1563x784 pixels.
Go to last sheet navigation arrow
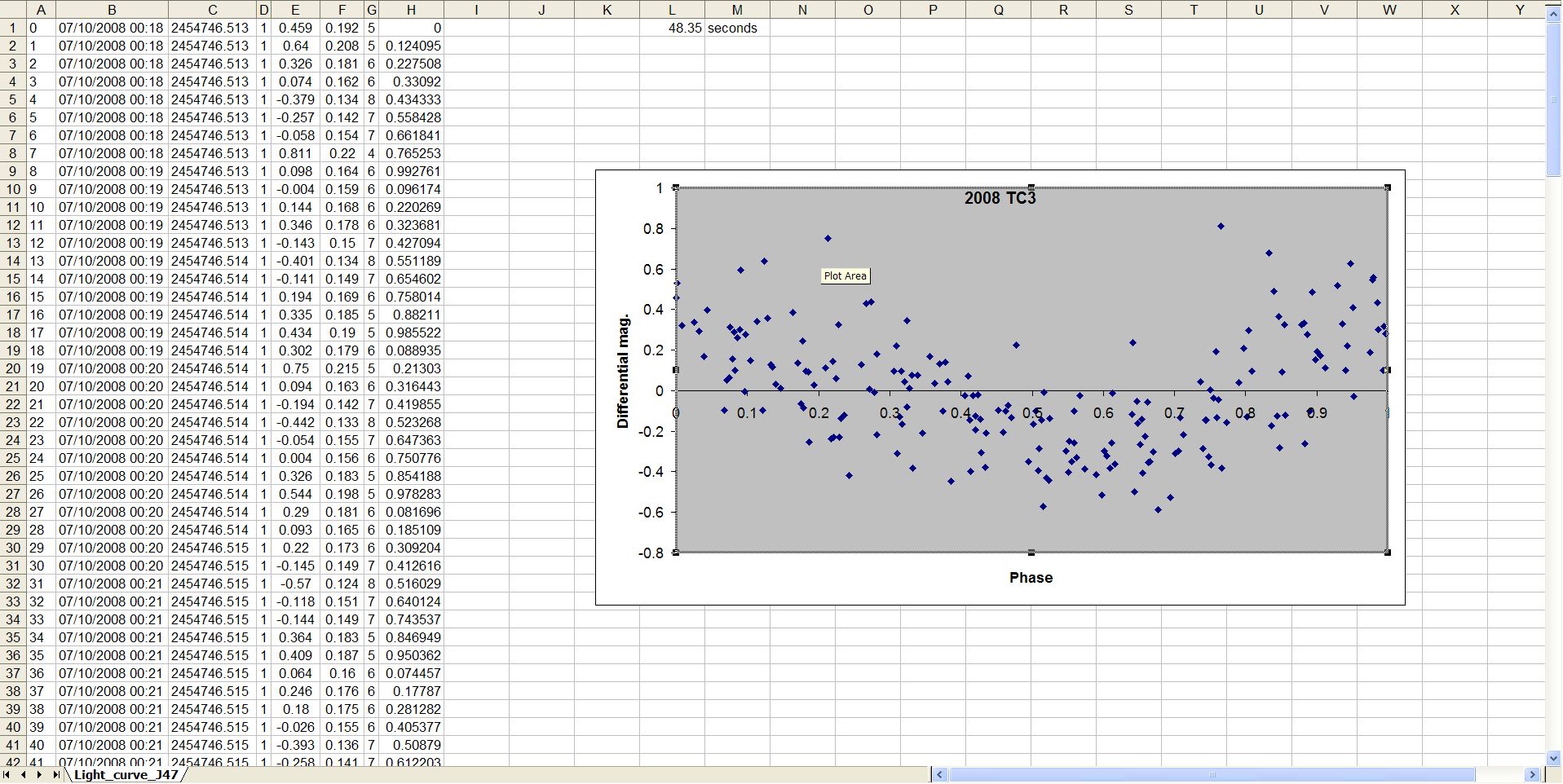pyautogui.click(x=55, y=774)
